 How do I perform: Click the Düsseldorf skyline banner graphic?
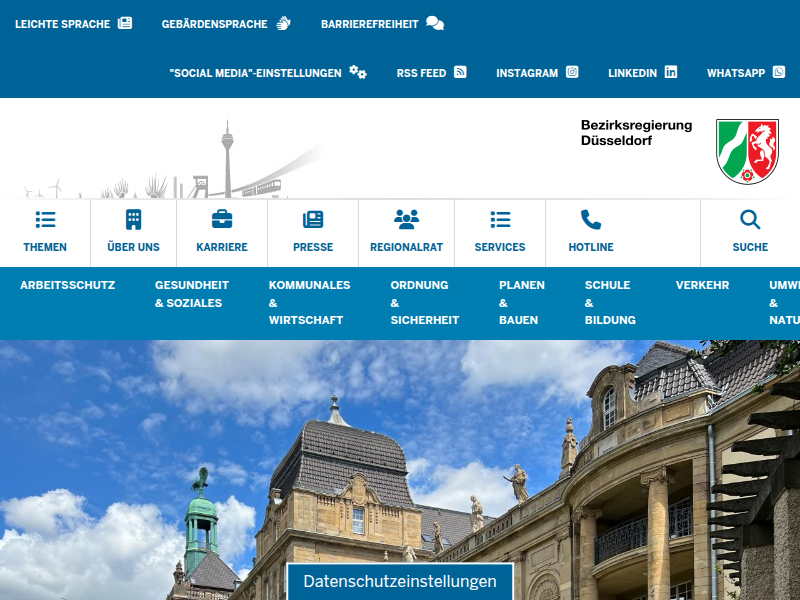click(171, 161)
